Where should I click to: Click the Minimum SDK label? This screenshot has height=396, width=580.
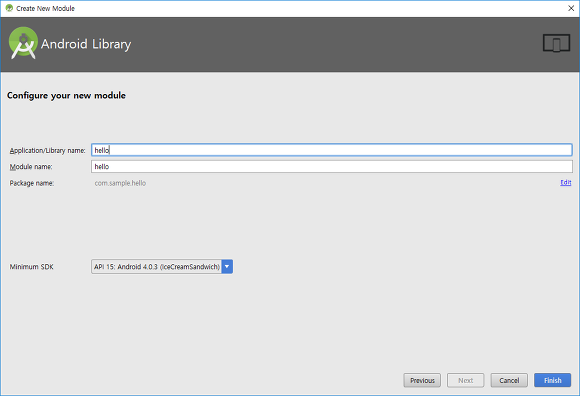point(31,267)
